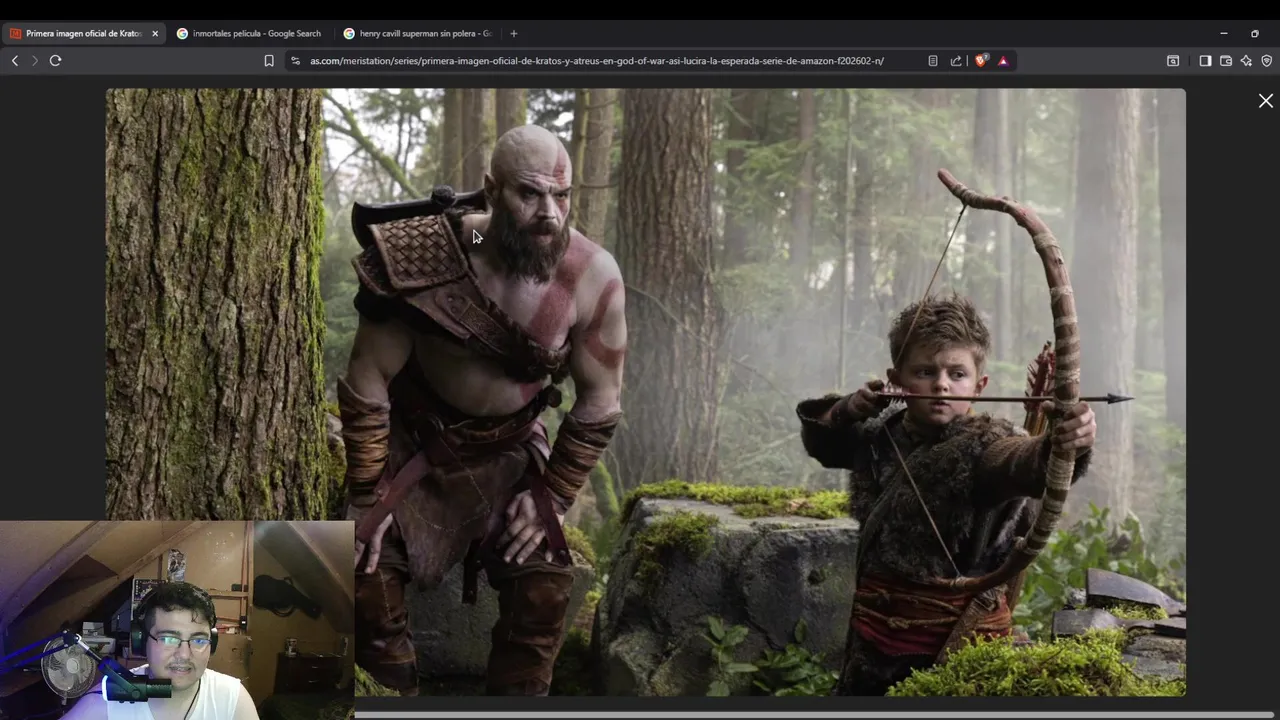The height and width of the screenshot is (720, 1280).
Task: Click the enlarged Kratos and Atreus image
Action: coord(646,392)
